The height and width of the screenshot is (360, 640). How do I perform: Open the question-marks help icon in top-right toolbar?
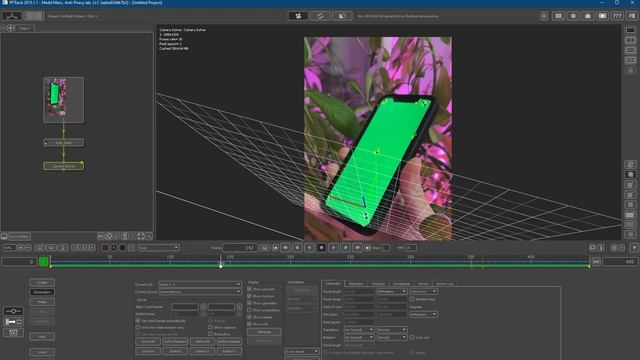(x=617, y=16)
